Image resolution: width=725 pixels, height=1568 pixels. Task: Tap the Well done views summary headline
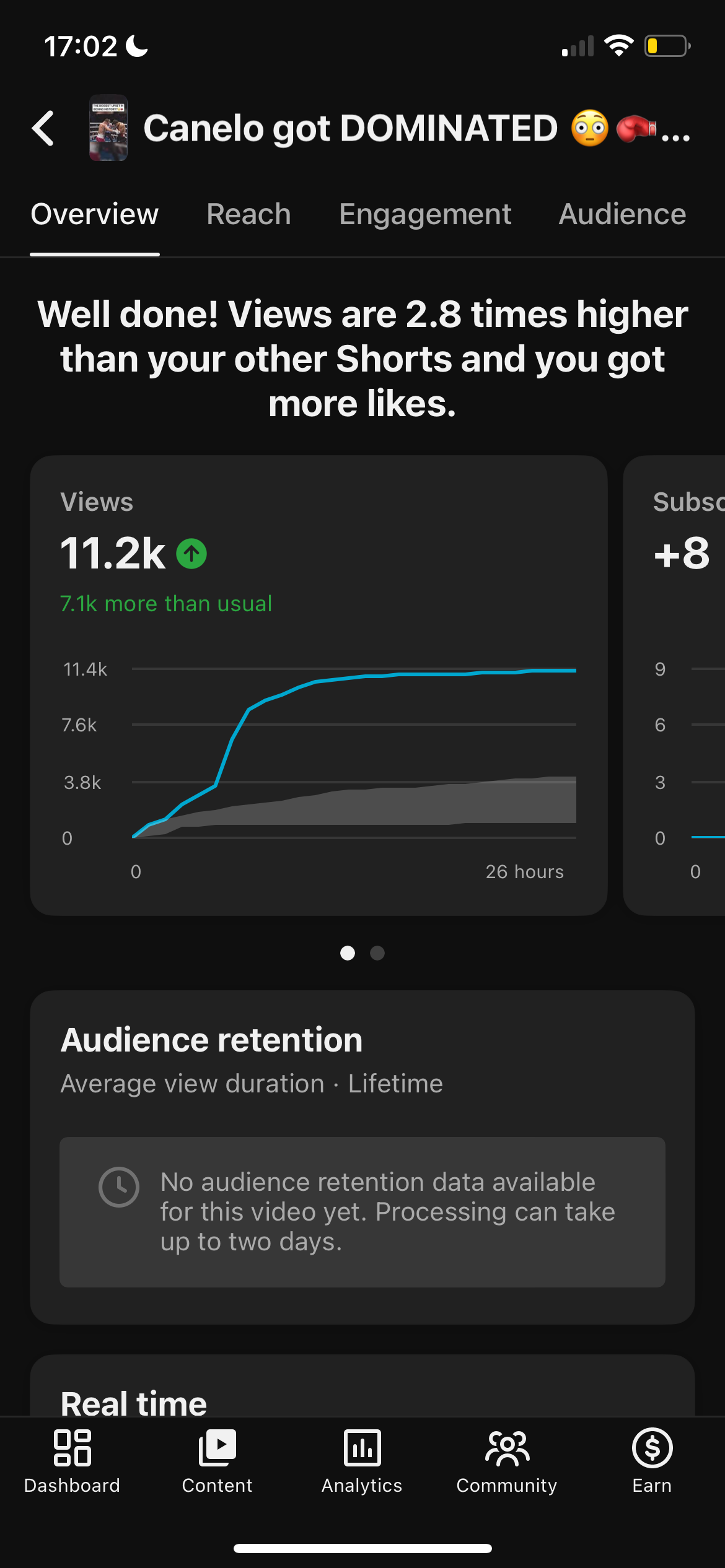[x=362, y=359]
